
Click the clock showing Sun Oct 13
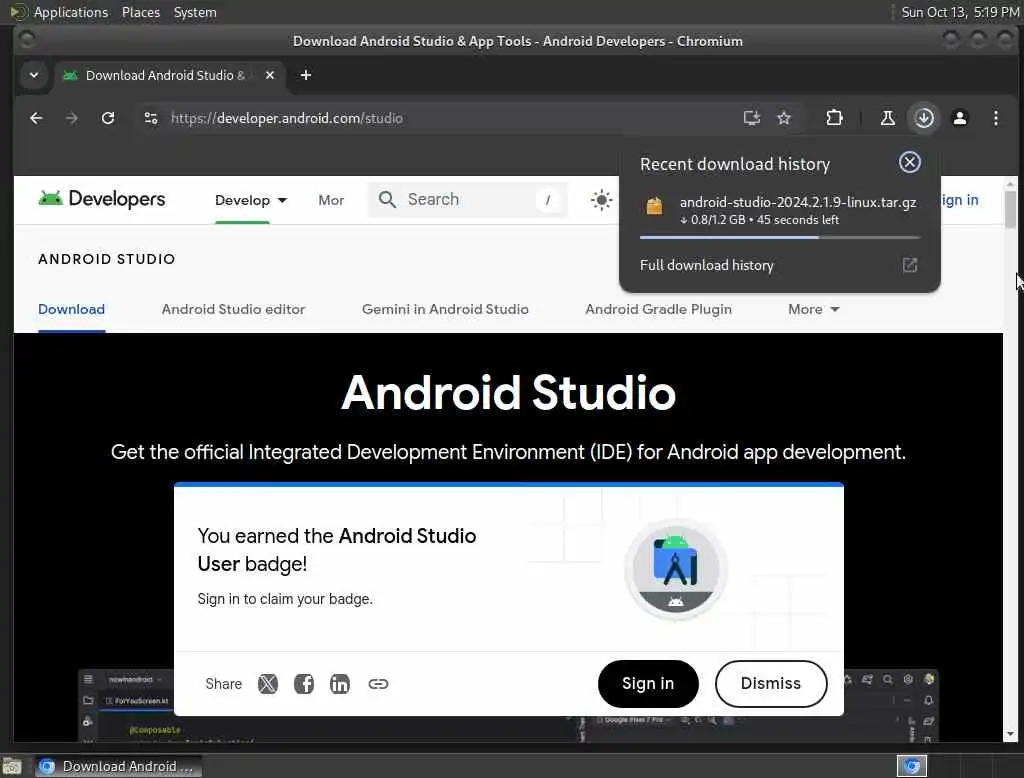[959, 12]
